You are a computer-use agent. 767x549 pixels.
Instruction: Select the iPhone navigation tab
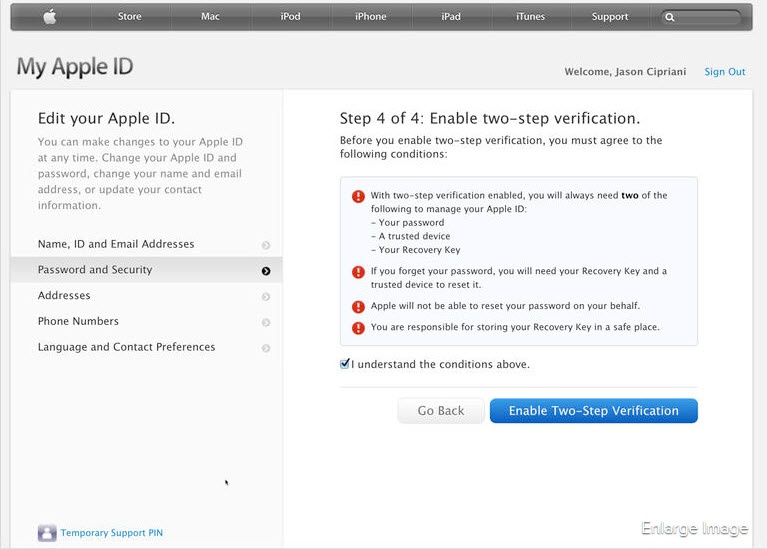tap(370, 17)
